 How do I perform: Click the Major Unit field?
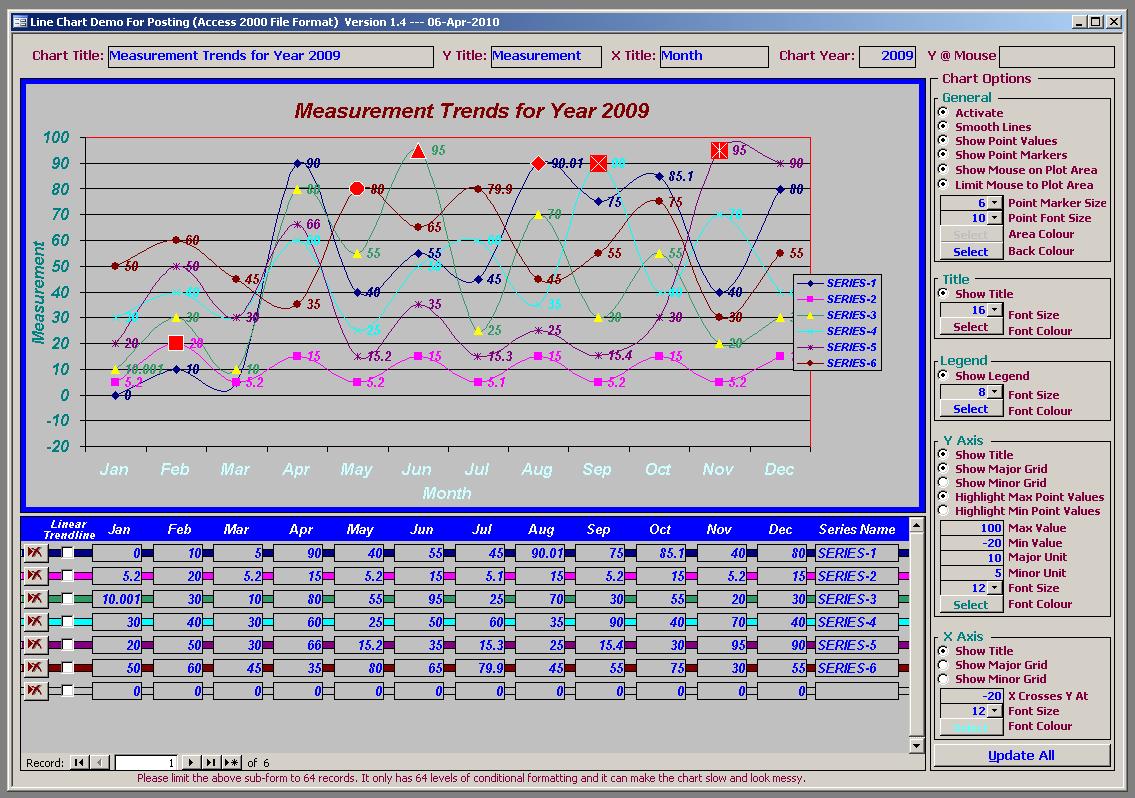pos(971,558)
